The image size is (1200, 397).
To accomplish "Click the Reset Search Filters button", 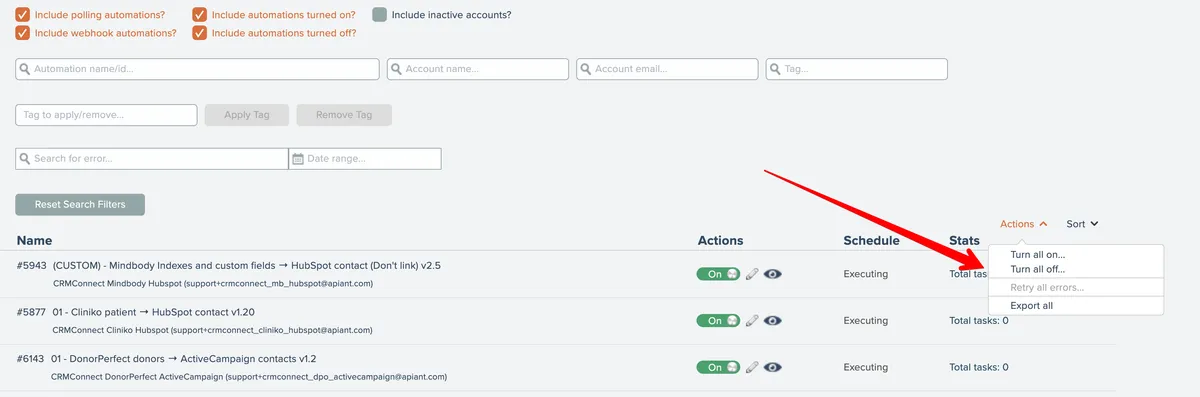I will (x=80, y=204).
